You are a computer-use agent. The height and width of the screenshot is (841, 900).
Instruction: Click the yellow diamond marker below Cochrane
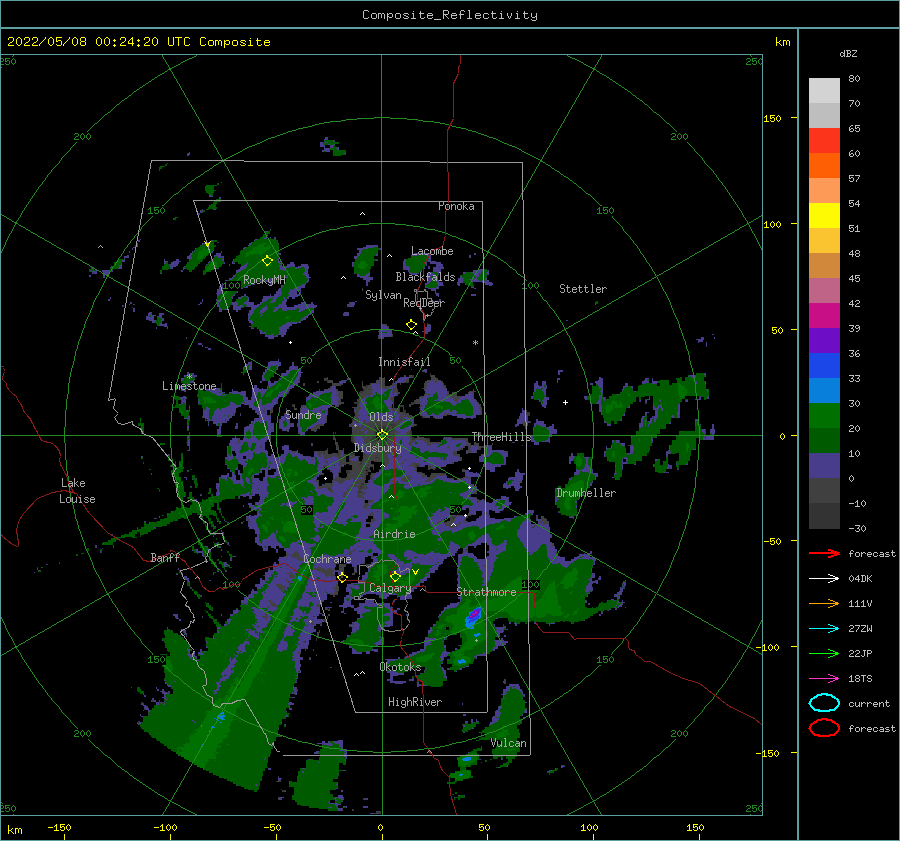[342, 577]
